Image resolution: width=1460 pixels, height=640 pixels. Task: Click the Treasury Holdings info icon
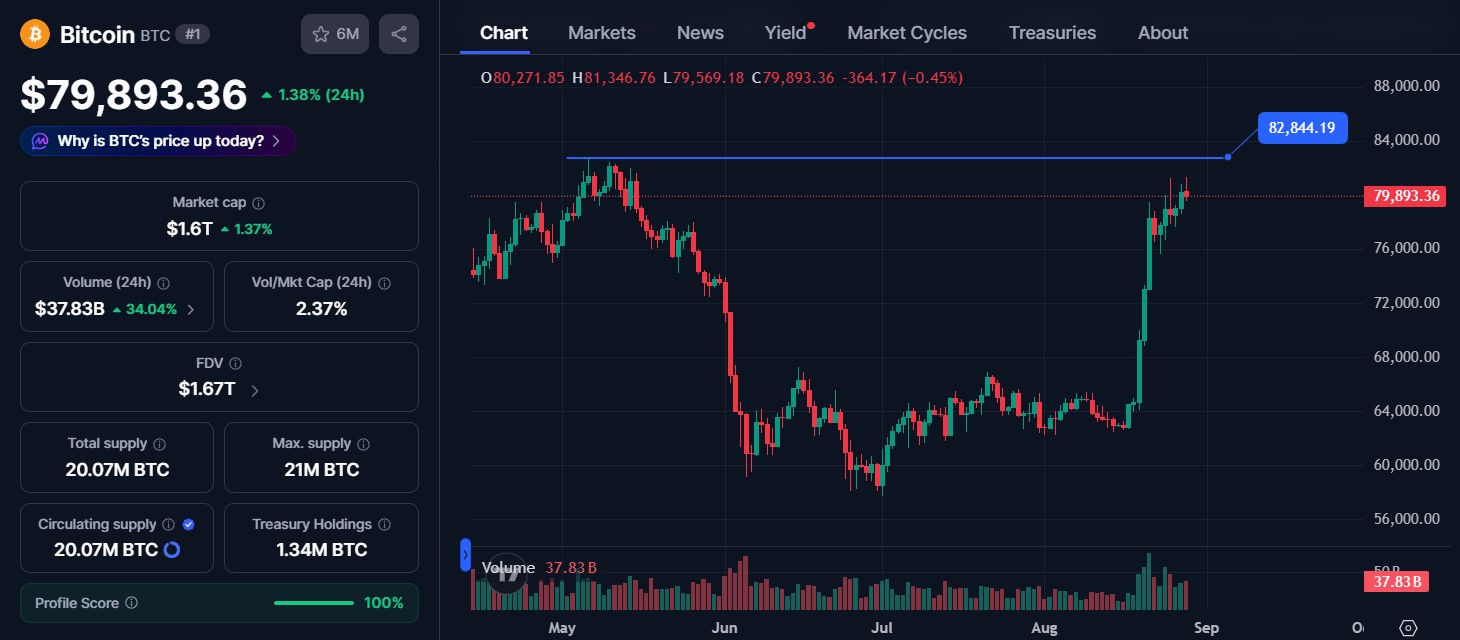coord(384,525)
